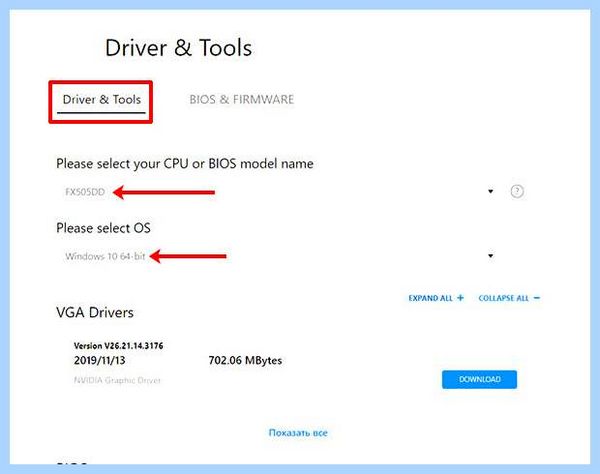Viewport: 600px width, 474px height.
Task: Click the CPU or BIOS model name label
Action: click(185, 164)
